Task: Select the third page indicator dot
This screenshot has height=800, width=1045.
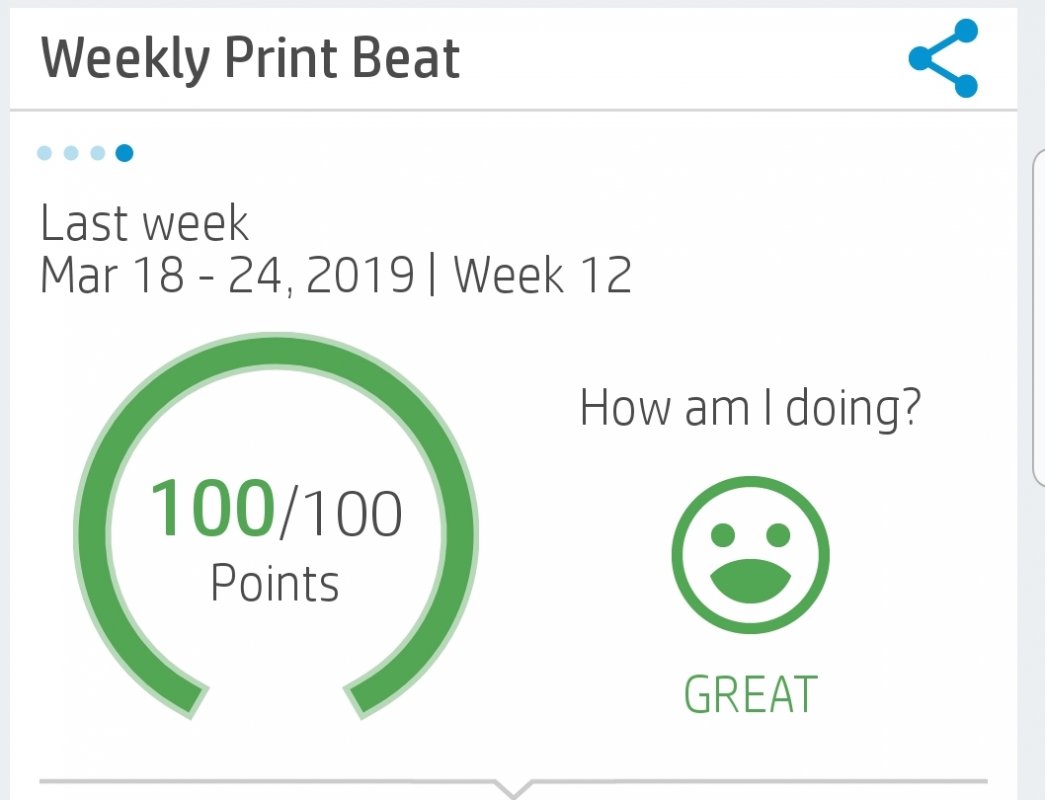Action: pyautogui.click(x=98, y=153)
